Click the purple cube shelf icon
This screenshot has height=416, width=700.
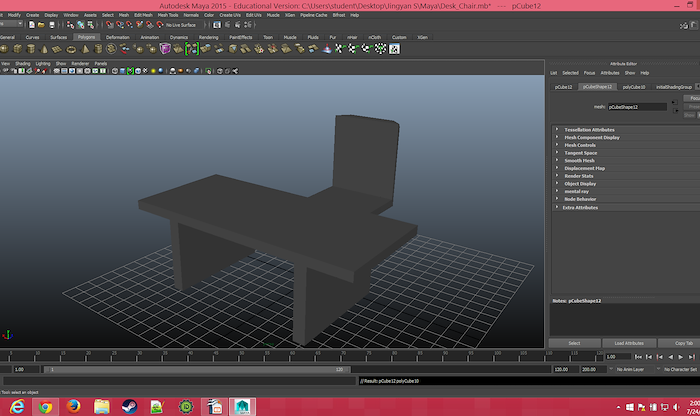165,48
